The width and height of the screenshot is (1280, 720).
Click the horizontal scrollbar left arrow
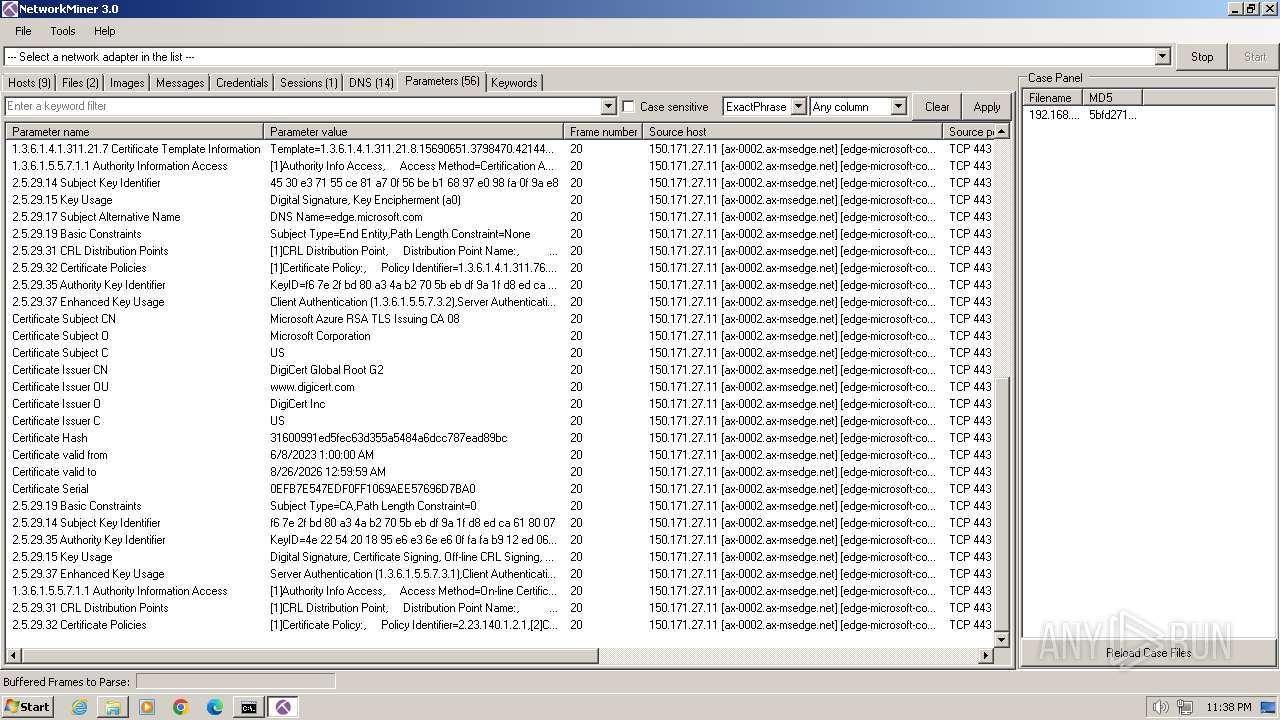[13, 655]
